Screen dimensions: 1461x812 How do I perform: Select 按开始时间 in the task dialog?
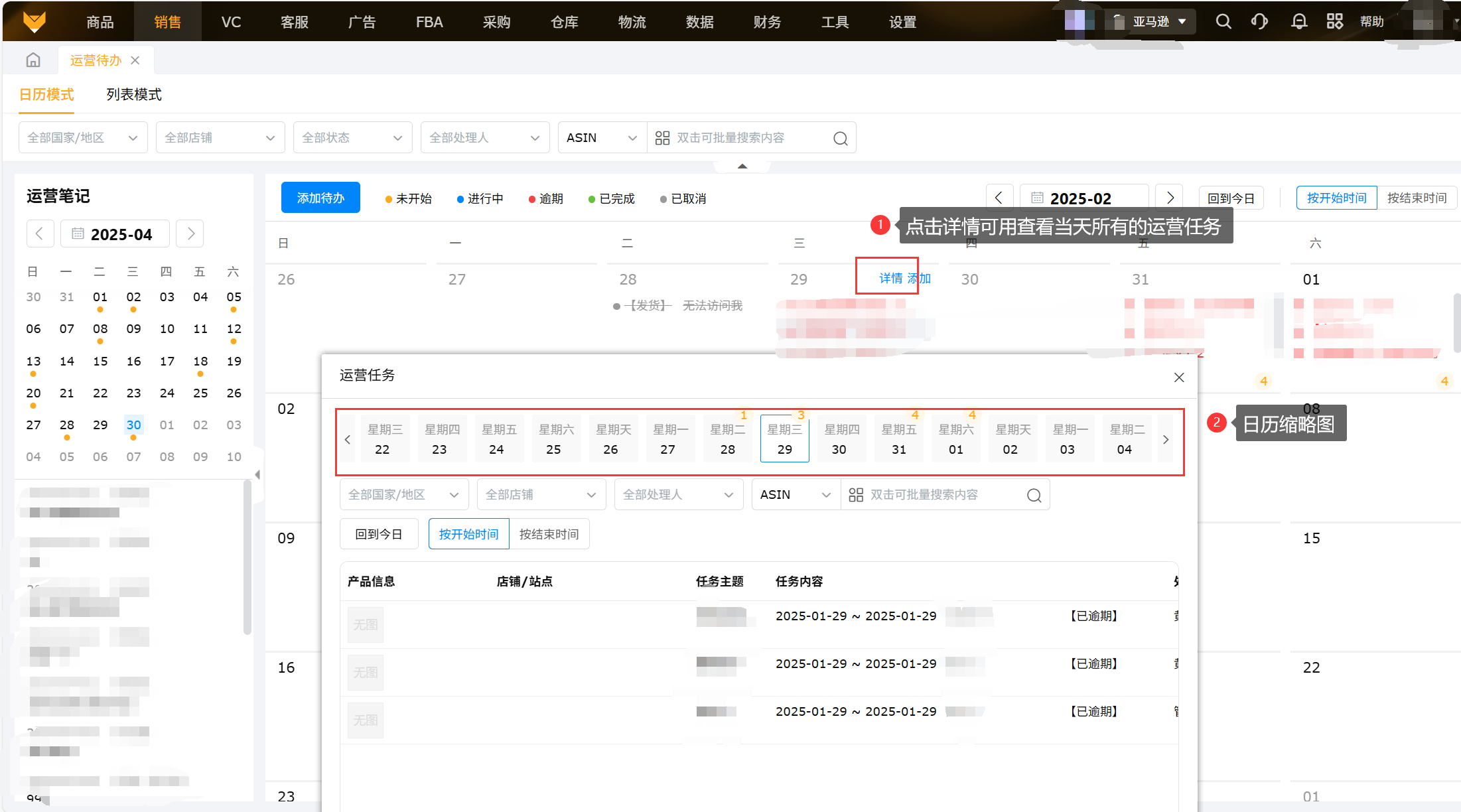click(468, 534)
